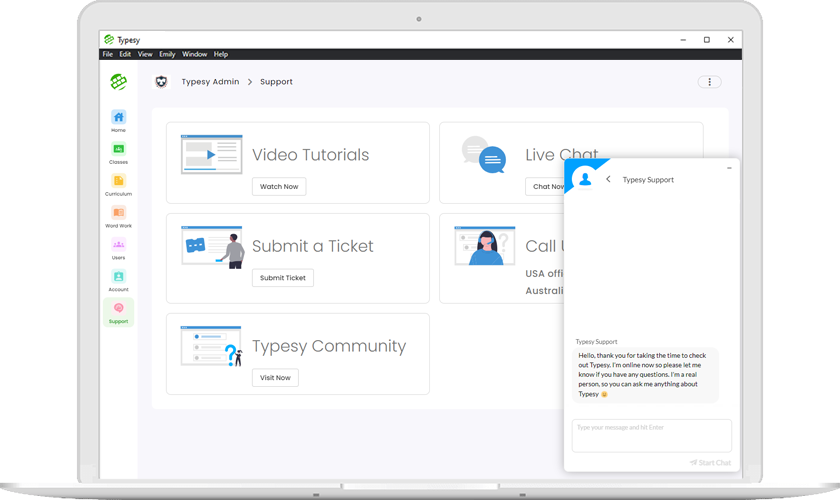The image size is (840, 500).
Task: Open the Users sidebar icon
Action: point(118,244)
